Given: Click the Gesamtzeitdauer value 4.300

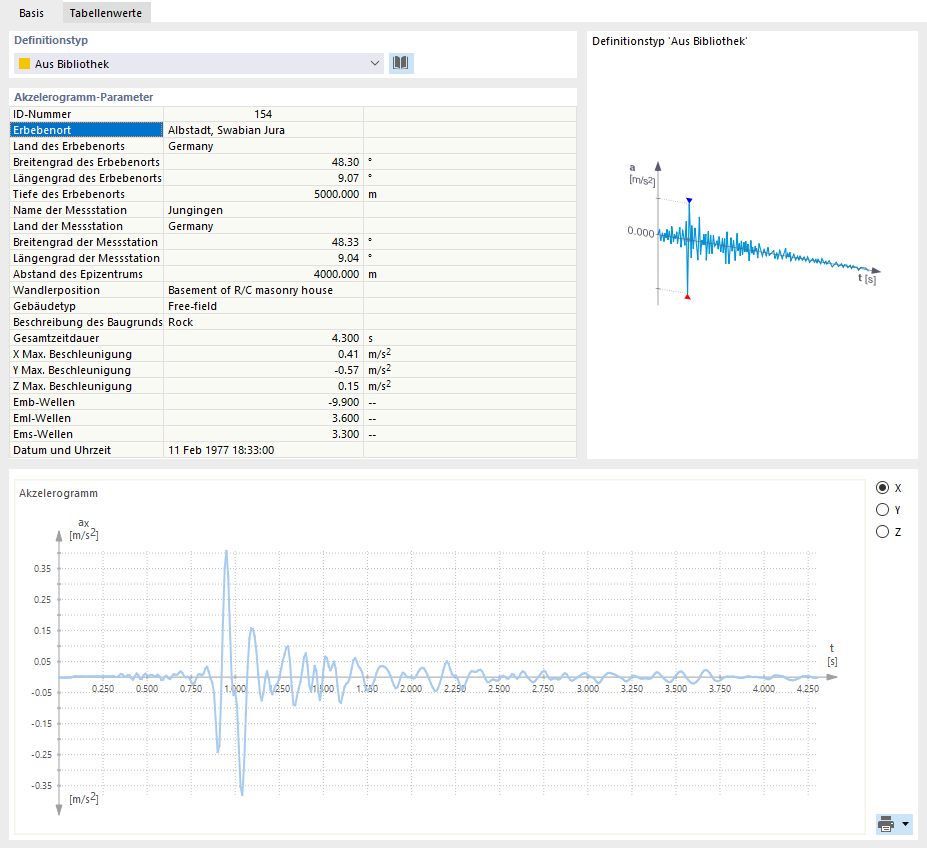Looking at the screenshot, I should coord(345,338).
